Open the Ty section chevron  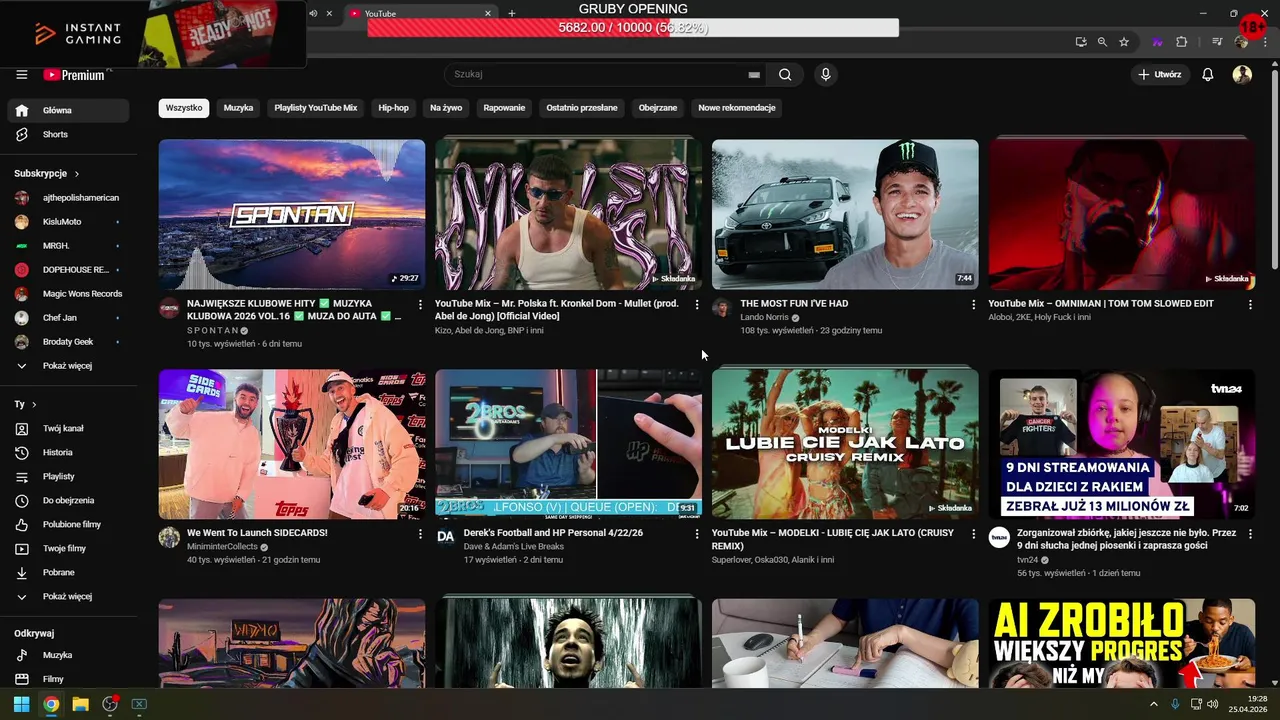coord(34,404)
